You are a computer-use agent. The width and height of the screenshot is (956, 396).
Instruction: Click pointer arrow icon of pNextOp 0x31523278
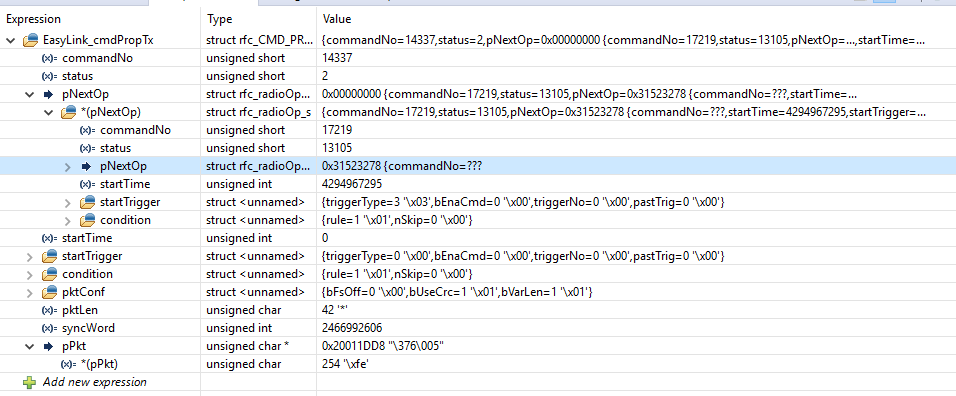86,166
